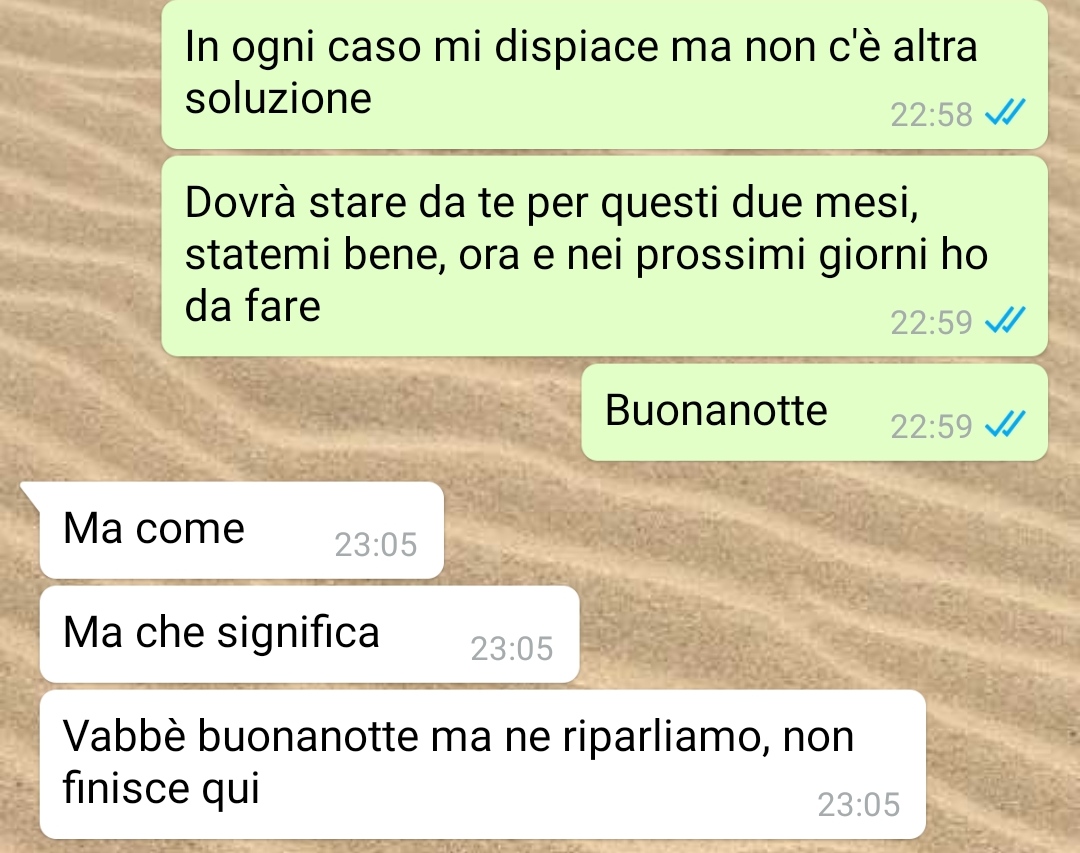Click blue double ticks beside Buonanotte
This screenshot has width=1080, height=853.
[x=1005, y=424]
